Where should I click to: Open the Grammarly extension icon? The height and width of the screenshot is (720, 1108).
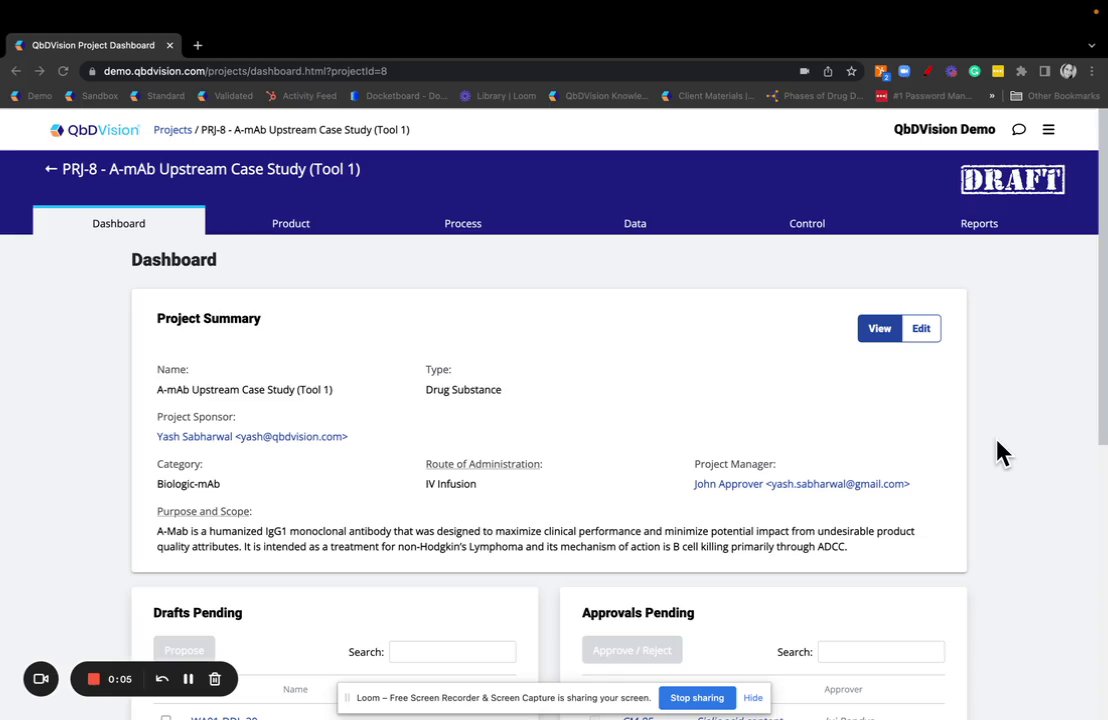click(x=974, y=71)
